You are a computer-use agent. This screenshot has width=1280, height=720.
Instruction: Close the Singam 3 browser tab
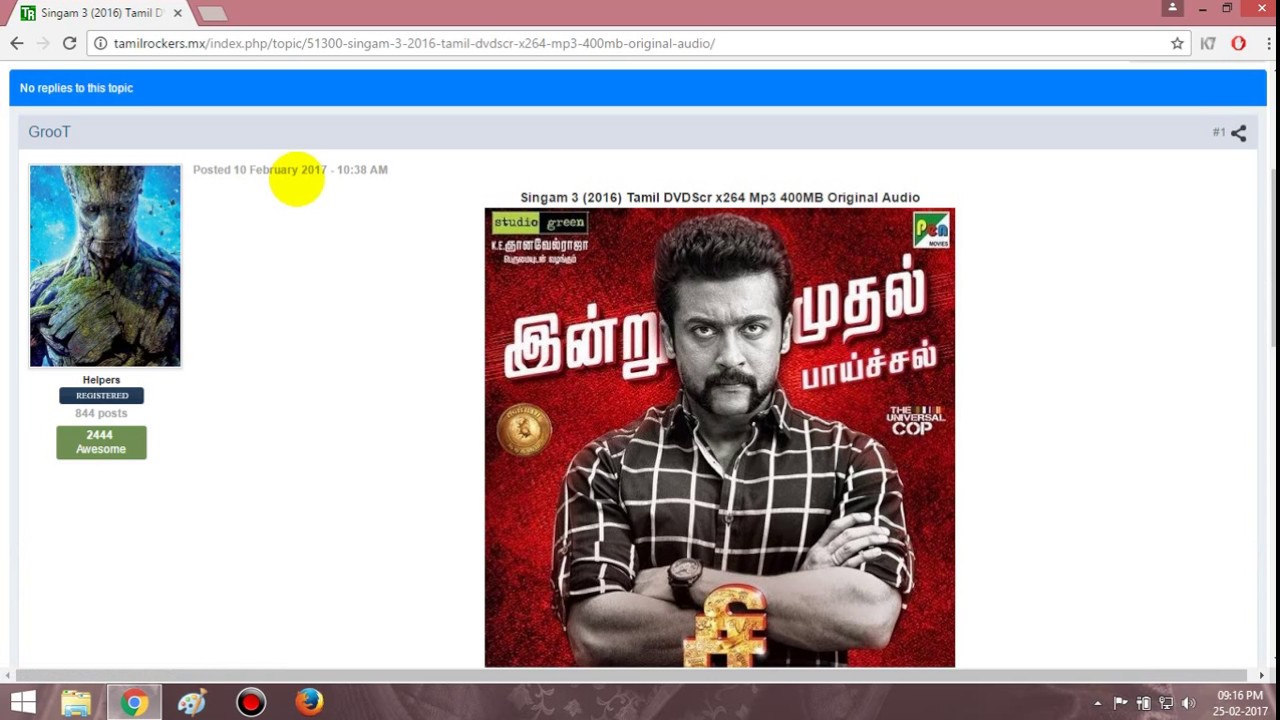tap(177, 13)
